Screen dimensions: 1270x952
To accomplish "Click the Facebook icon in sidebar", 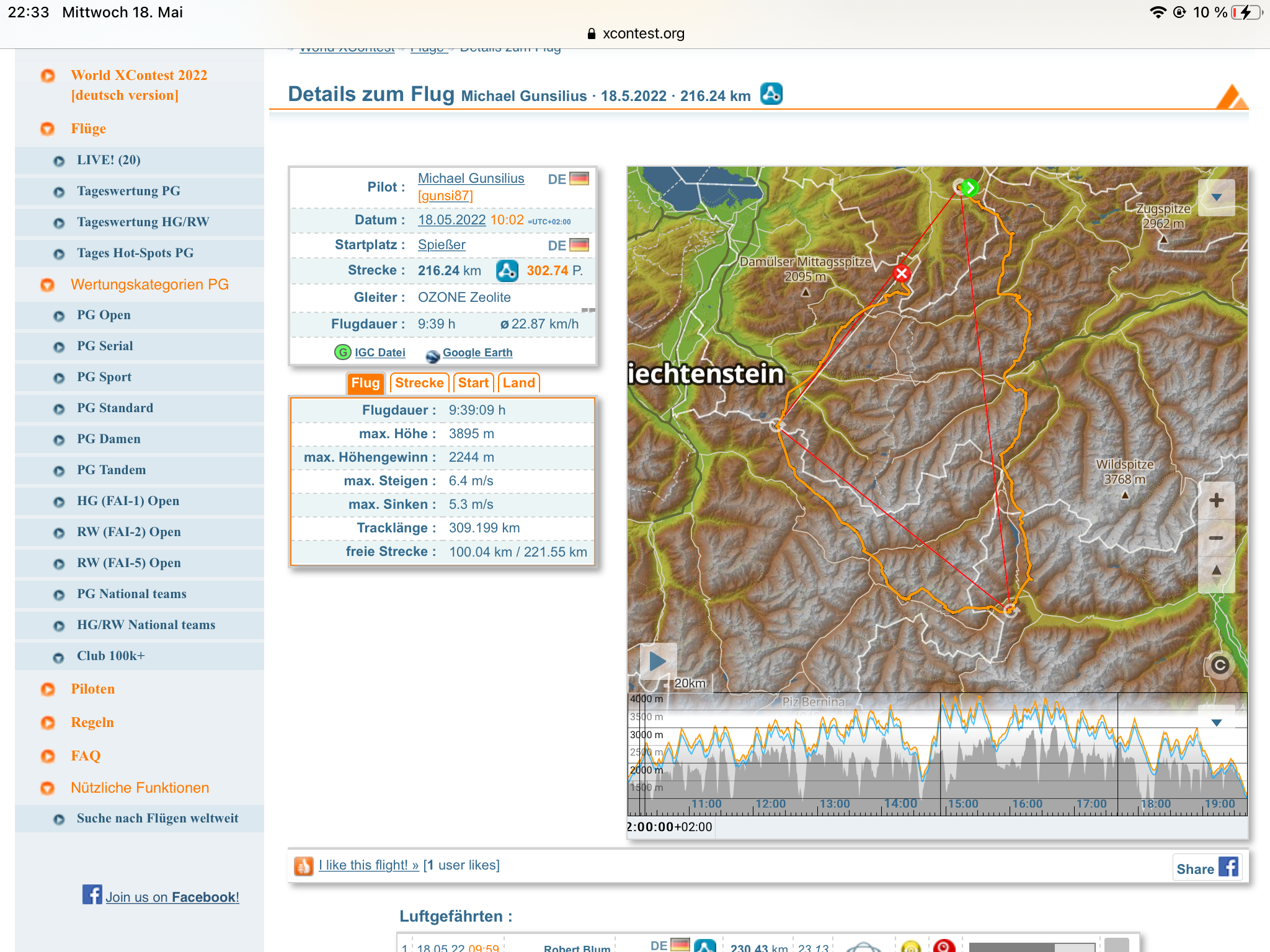I will [x=92, y=894].
